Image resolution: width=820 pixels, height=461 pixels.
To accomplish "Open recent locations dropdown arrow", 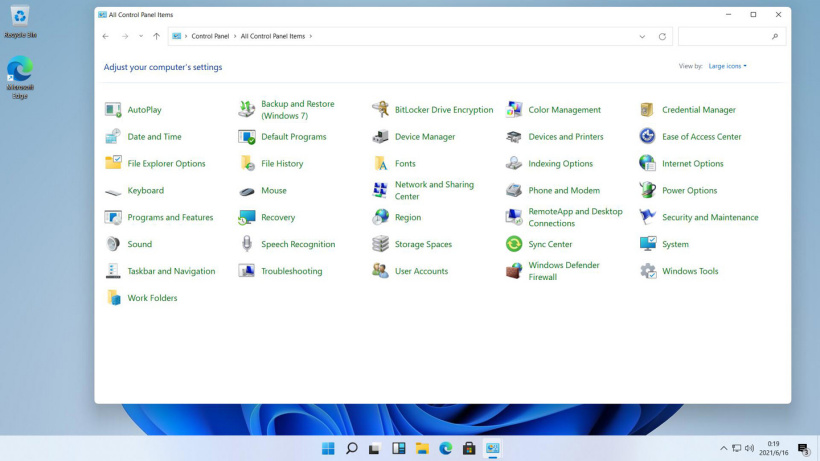I will coord(141,36).
